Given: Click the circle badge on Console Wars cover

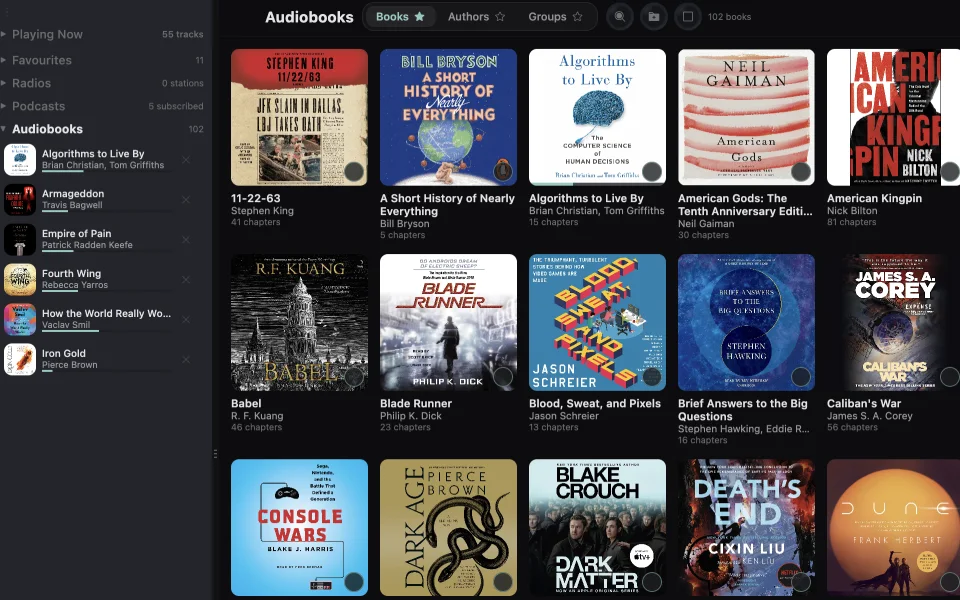Looking at the screenshot, I should click(x=354, y=582).
